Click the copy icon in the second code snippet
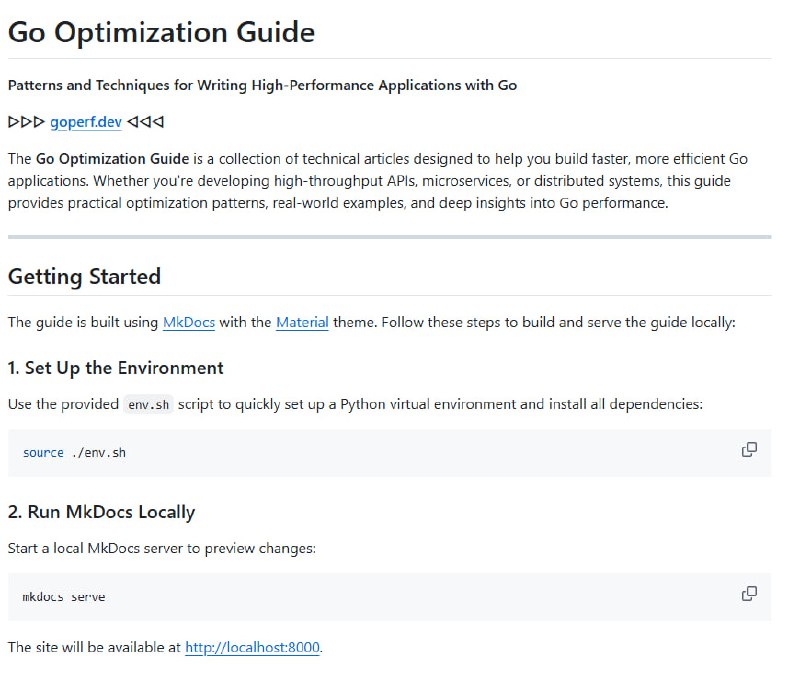This screenshot has height=680, width=800. click(748, 592)
